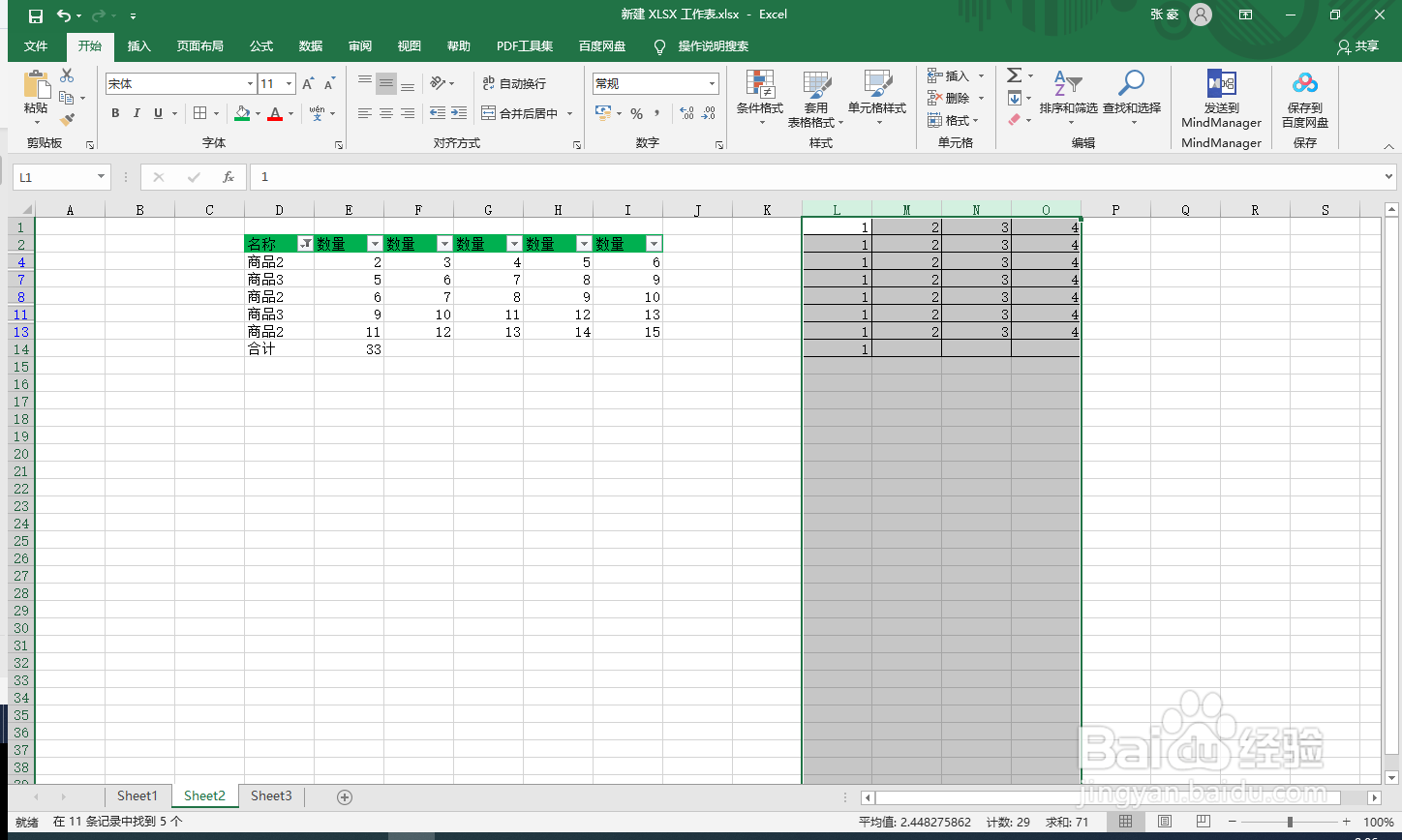Switch to Page Break Preview in status bar
Screen dimensions: 1402x840
click(1202, 822)
